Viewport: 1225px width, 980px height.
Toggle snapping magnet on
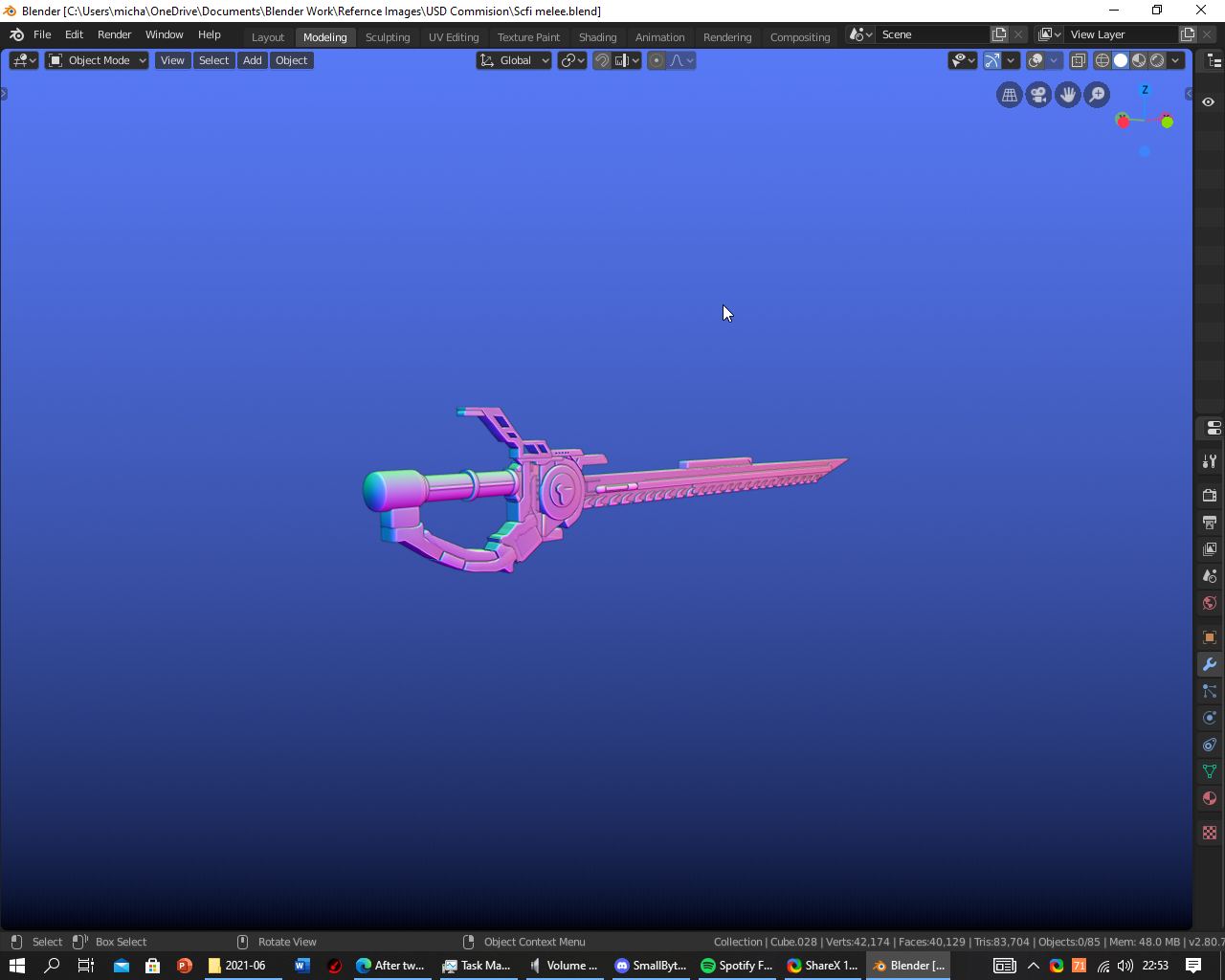[x=602, y=60]
